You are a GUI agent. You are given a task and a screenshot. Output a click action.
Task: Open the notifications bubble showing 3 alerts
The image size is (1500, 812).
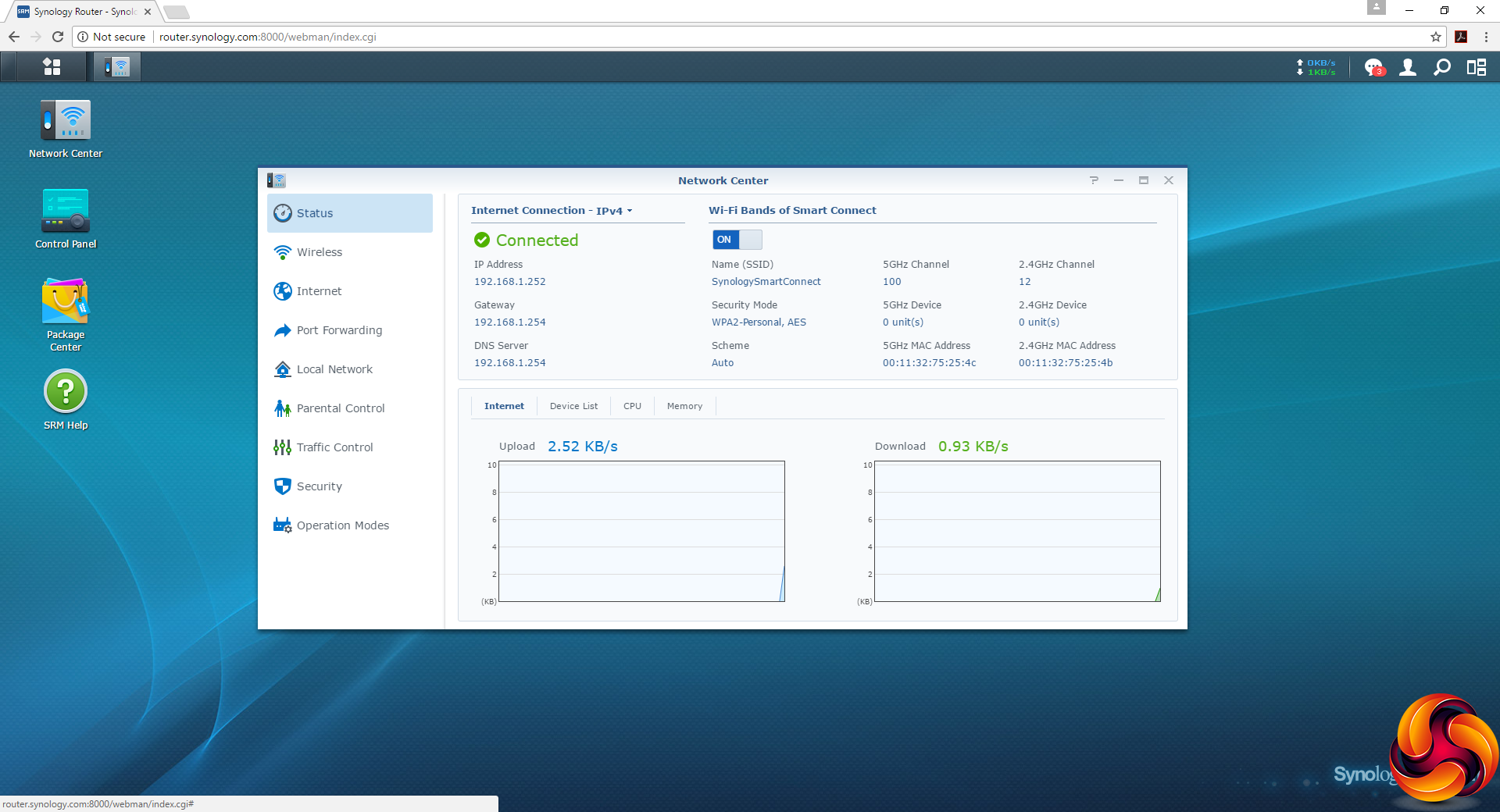[1373, 67]
